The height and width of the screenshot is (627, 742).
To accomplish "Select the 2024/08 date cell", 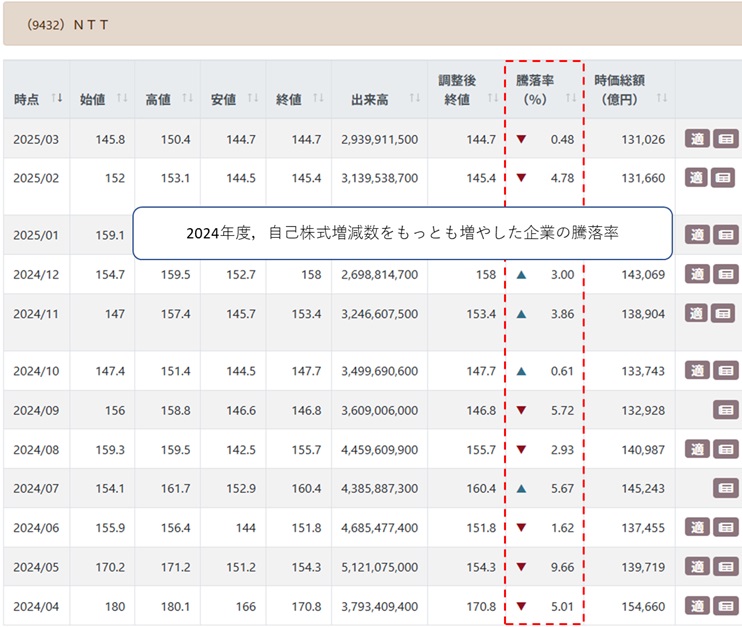I will point(36,450).
